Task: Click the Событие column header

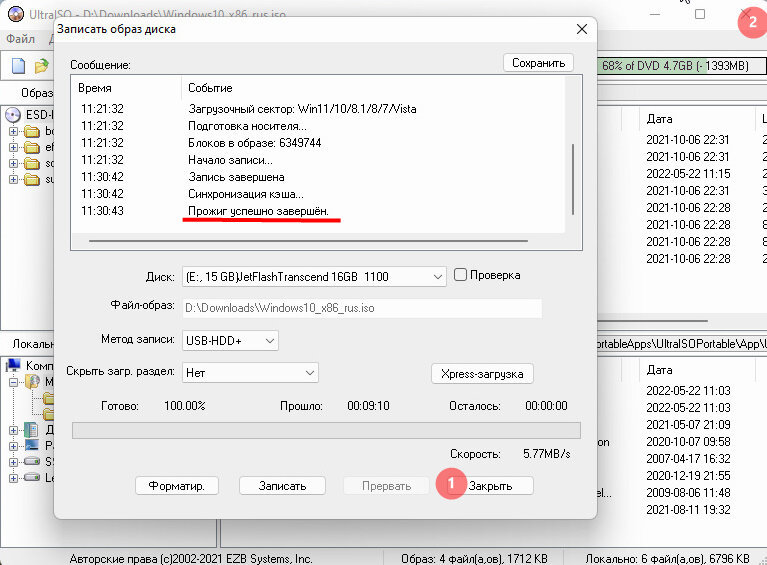Action: point(210,88)
